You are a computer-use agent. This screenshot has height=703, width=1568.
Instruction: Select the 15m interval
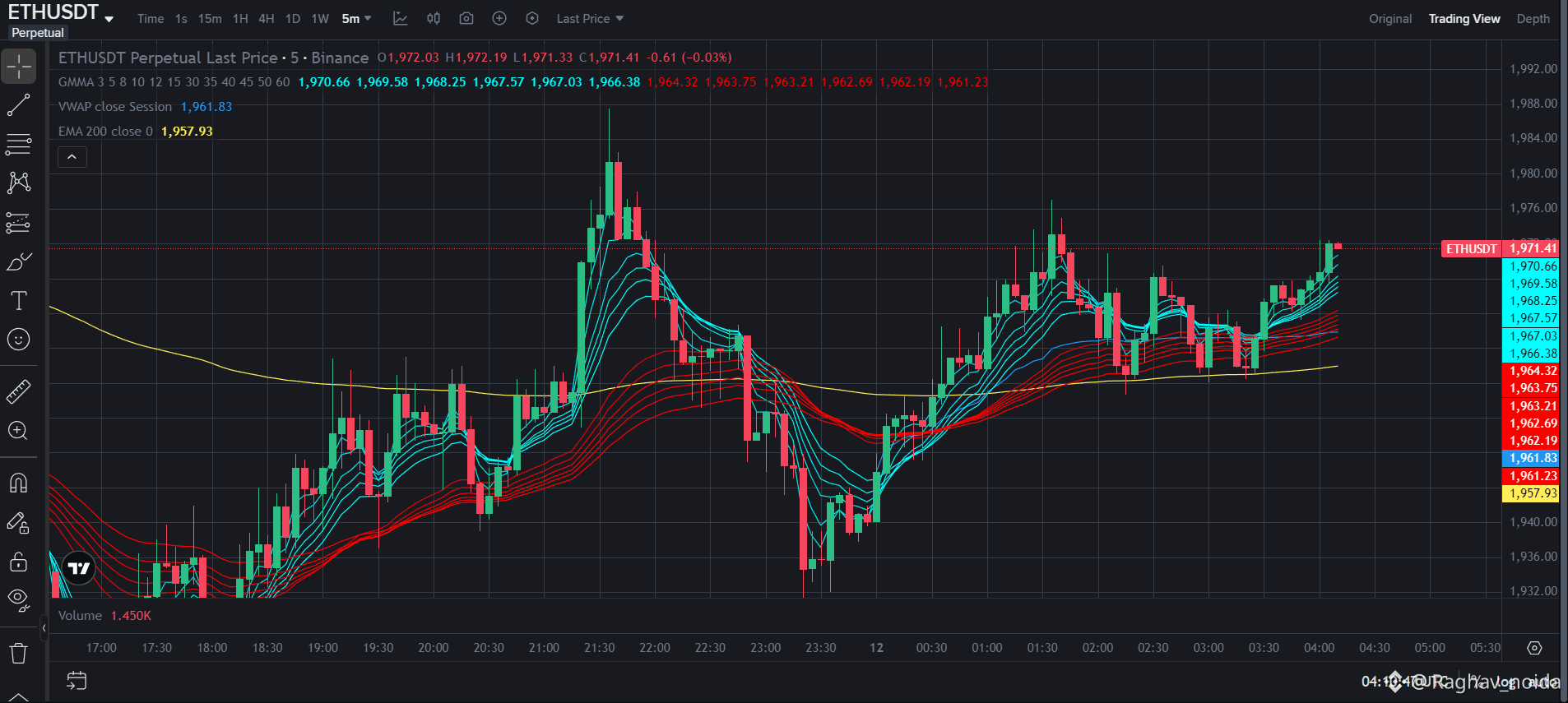coord(210,18)
